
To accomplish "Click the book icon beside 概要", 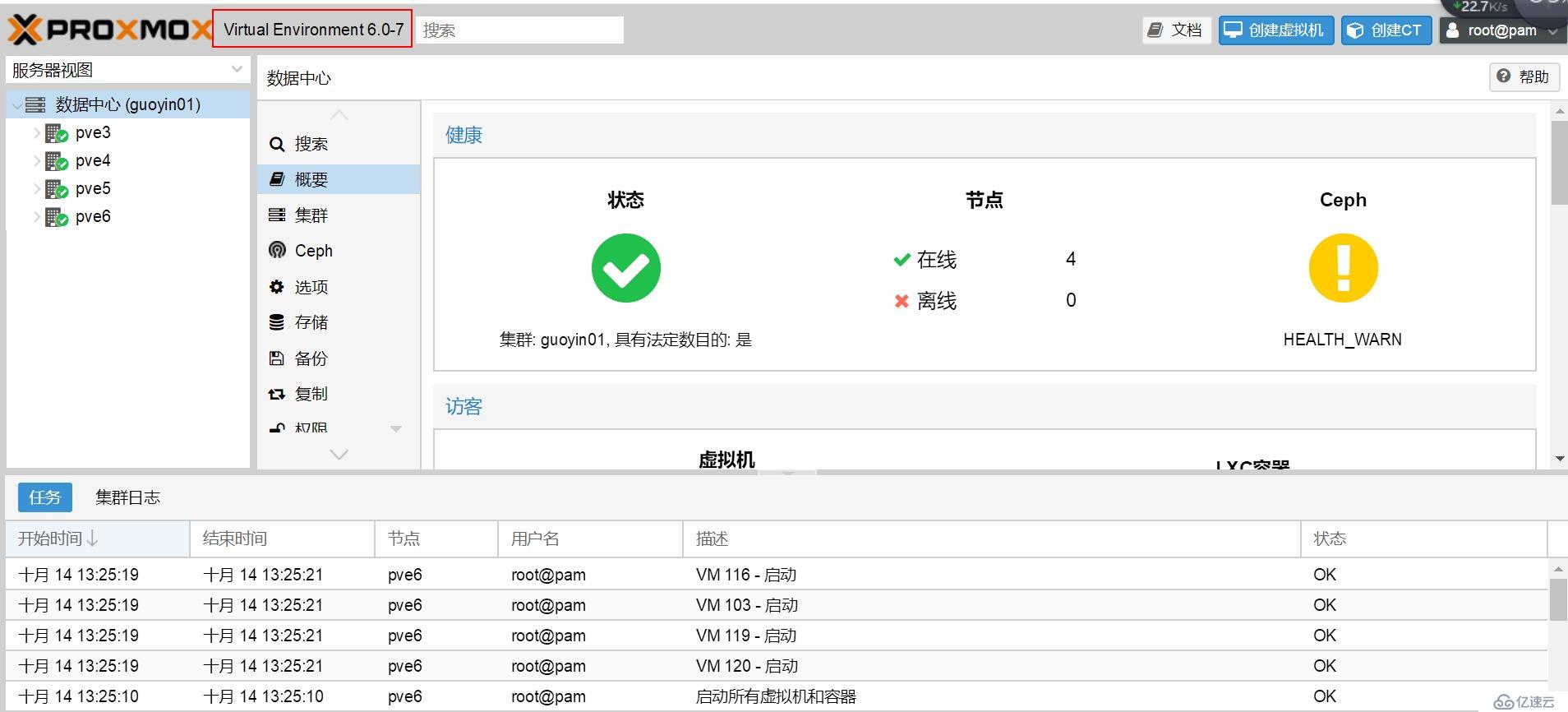I will point(277,179).
